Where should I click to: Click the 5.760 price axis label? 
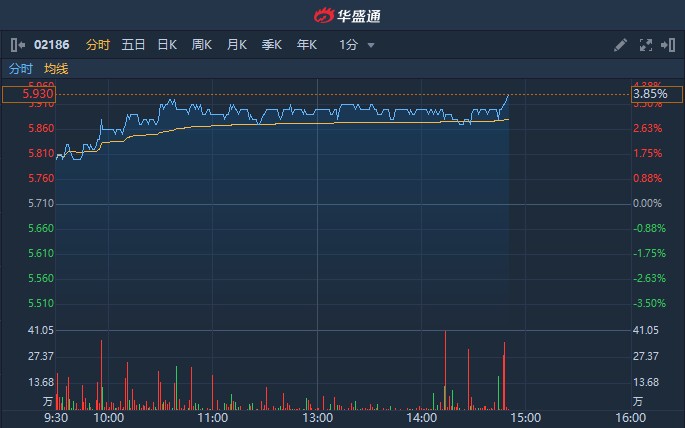point(41,178)
